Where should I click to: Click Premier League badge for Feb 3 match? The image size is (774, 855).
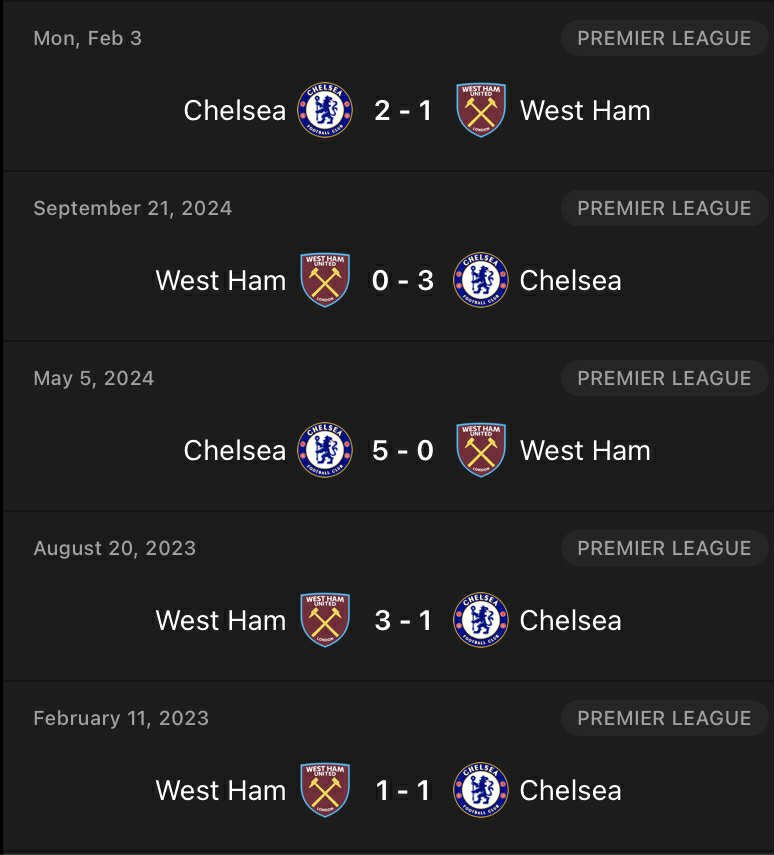(664, 38)
